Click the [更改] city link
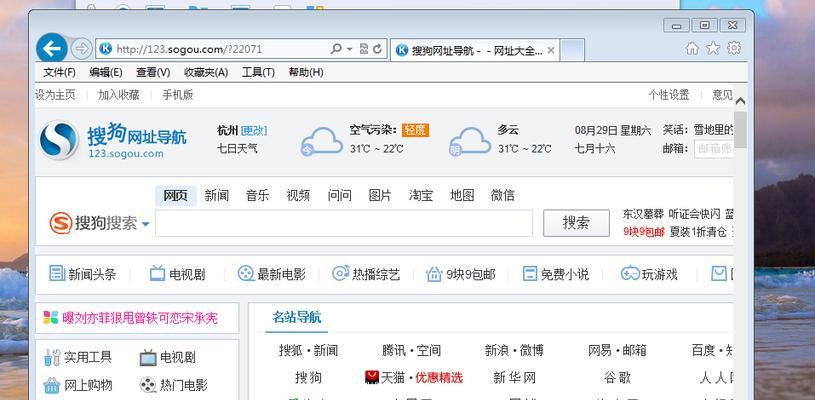Screen dimensions: 815x400 [254, 130]
